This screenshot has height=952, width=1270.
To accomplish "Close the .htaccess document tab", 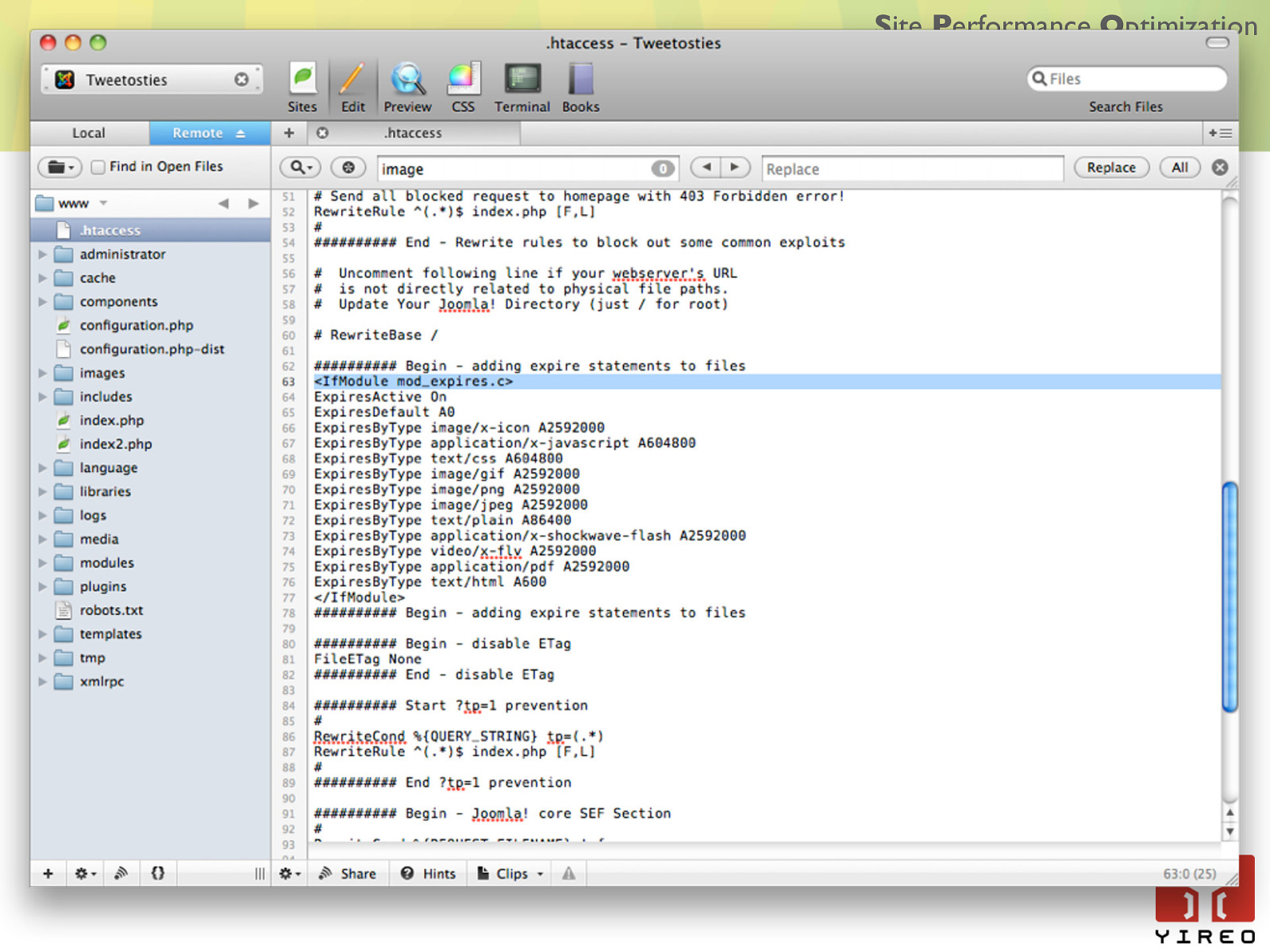I will pos(322,132).
